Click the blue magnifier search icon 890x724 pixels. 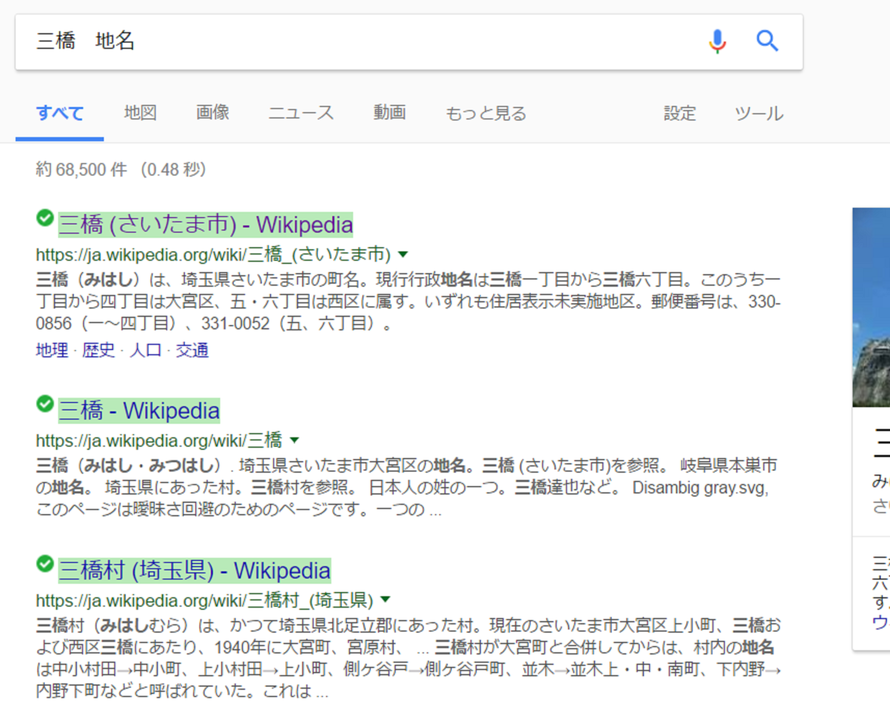[767, 41]
